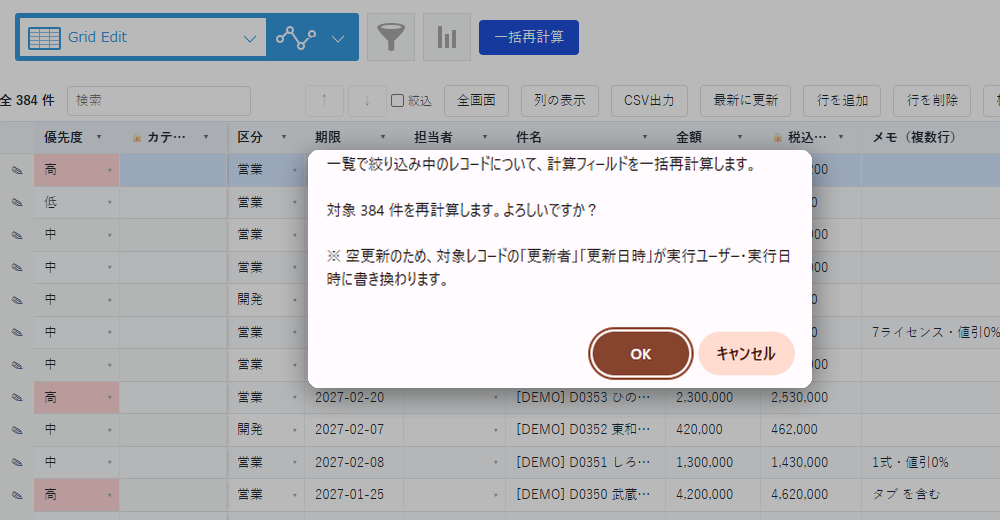Confirm recalculation with the OK button
This screenshot has width=1000, height=520.
640,353
